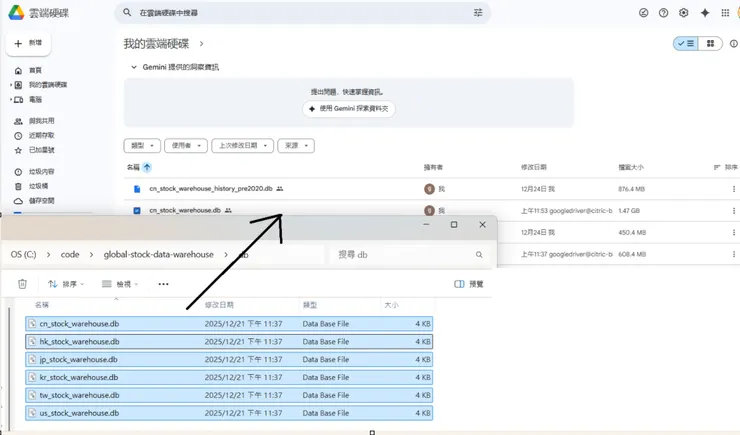The width and height of the screenshot is (740, 435).
Task: Collapse the Gemini insights section chevron
Action: 134,67
